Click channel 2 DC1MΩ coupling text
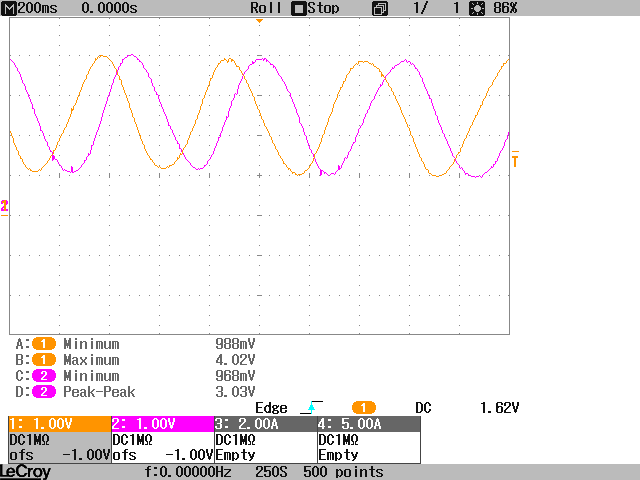This screenshot has width=640, height=480. click(132, 440)
